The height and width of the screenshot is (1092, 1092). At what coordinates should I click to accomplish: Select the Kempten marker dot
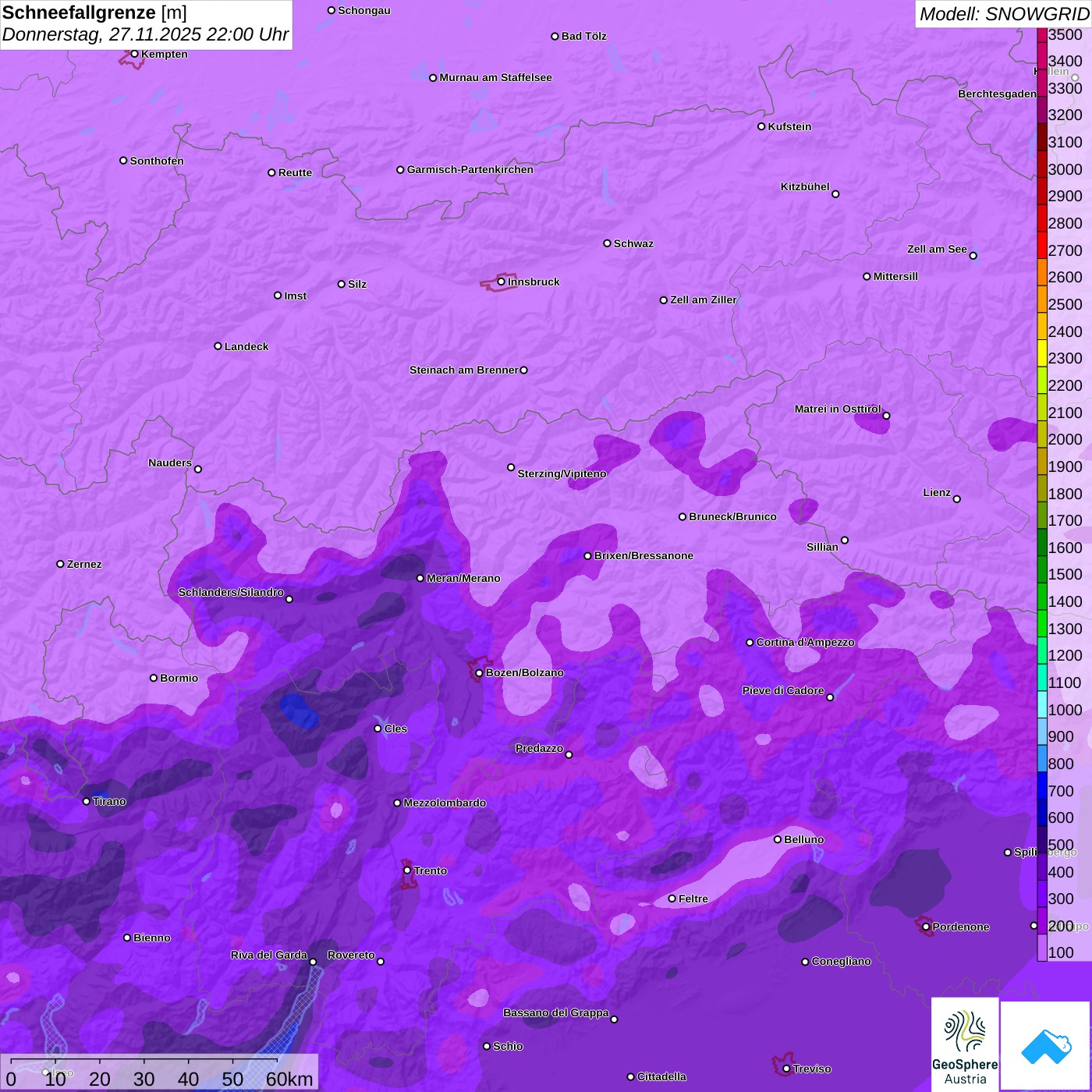click(135, 54)
